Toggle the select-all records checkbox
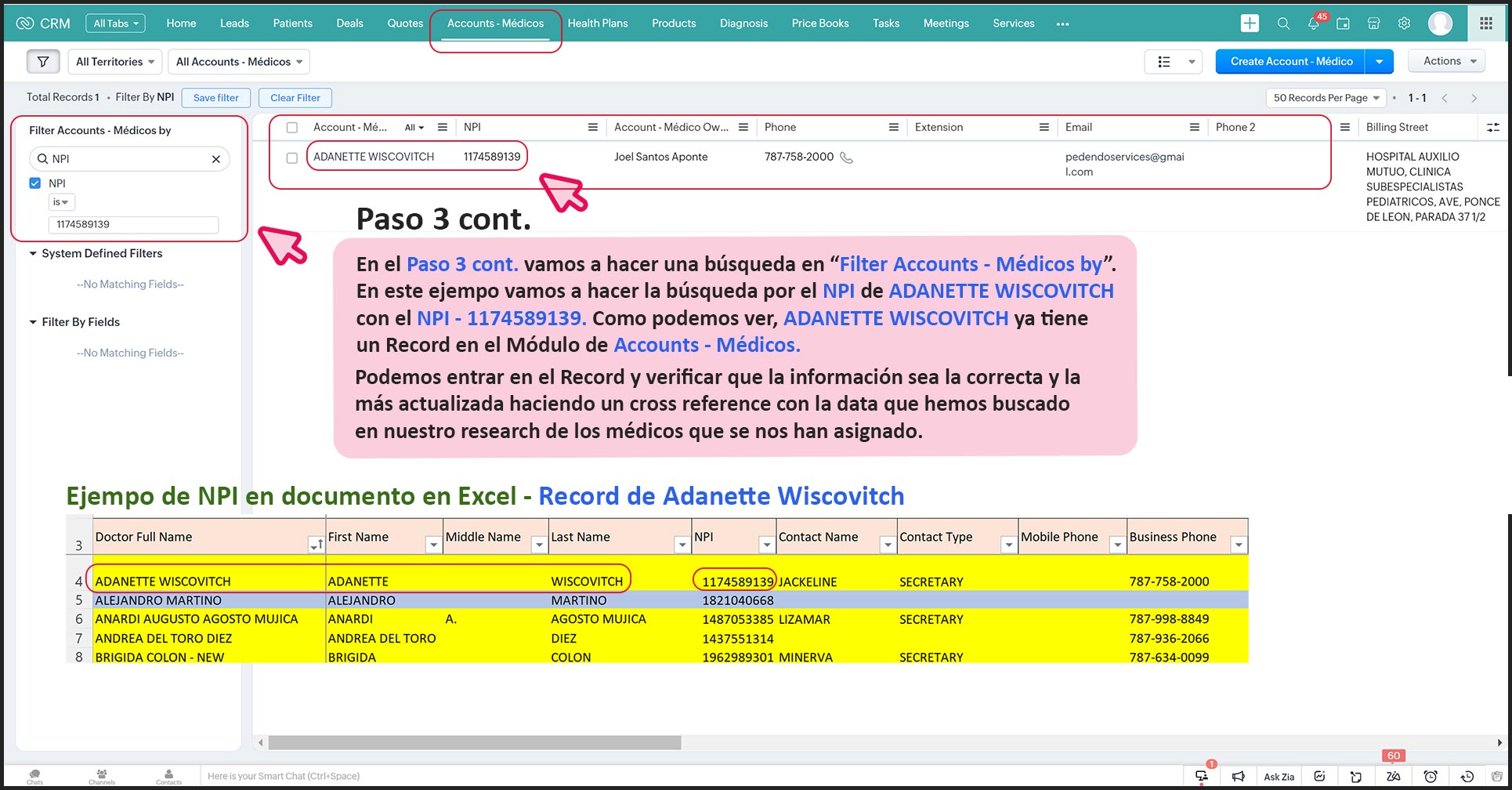 coord(292,128)
